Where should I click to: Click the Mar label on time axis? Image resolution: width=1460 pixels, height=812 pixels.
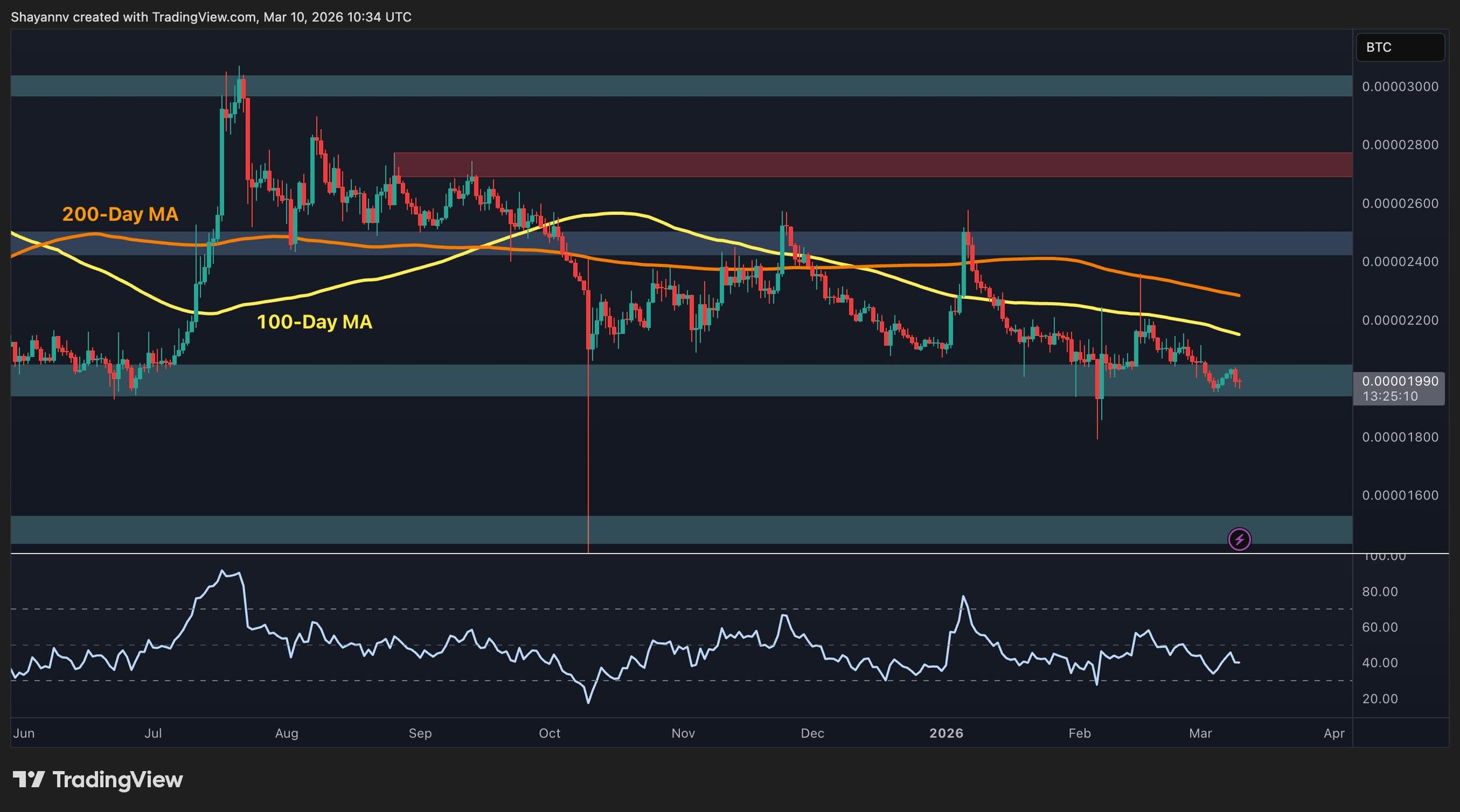pos(1200,733)
